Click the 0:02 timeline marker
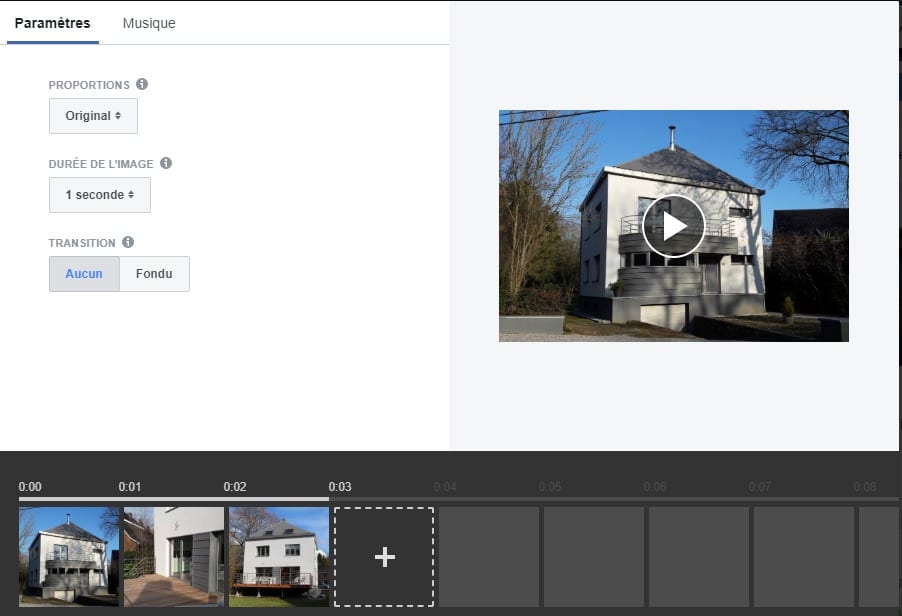 235,487
